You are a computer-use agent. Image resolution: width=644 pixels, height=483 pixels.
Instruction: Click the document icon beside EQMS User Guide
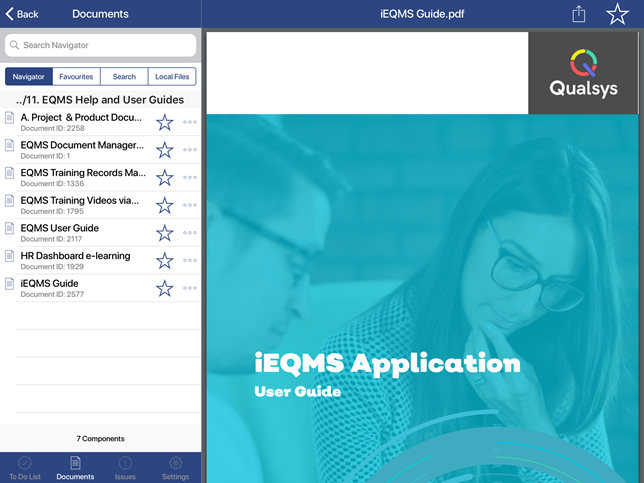[x=9, y=228]
